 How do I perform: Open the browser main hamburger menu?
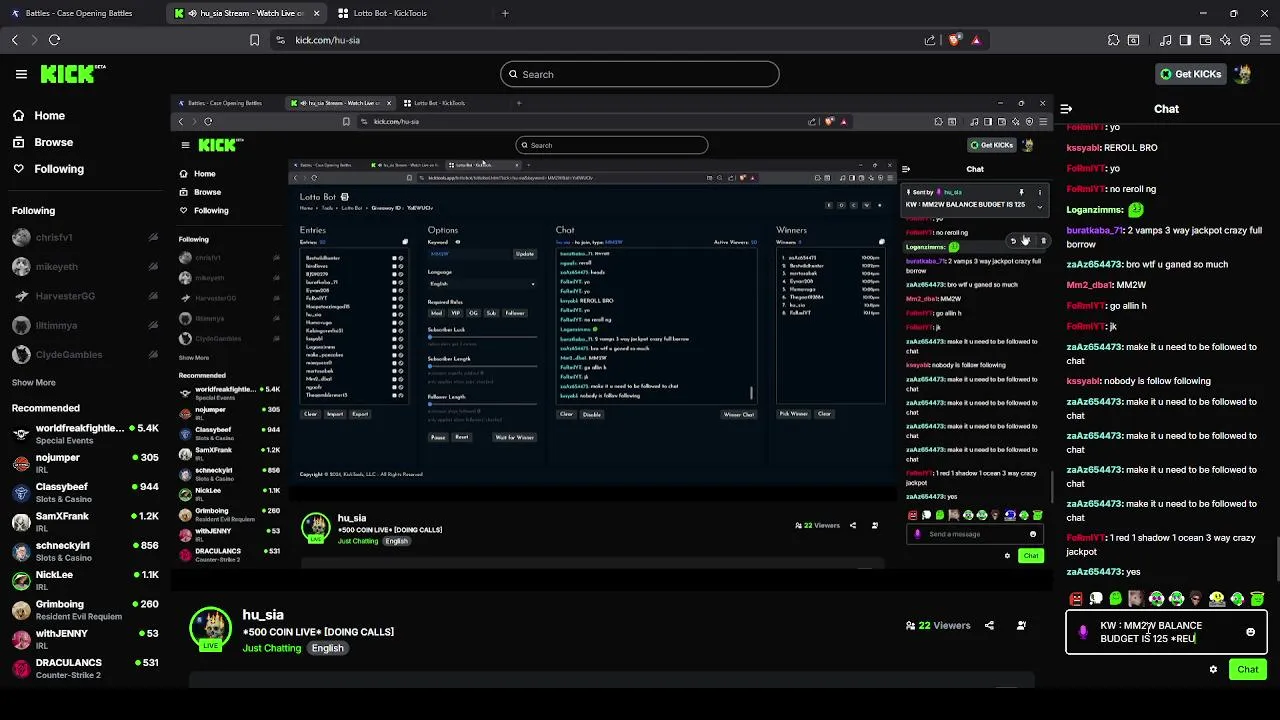point(1265,40)
